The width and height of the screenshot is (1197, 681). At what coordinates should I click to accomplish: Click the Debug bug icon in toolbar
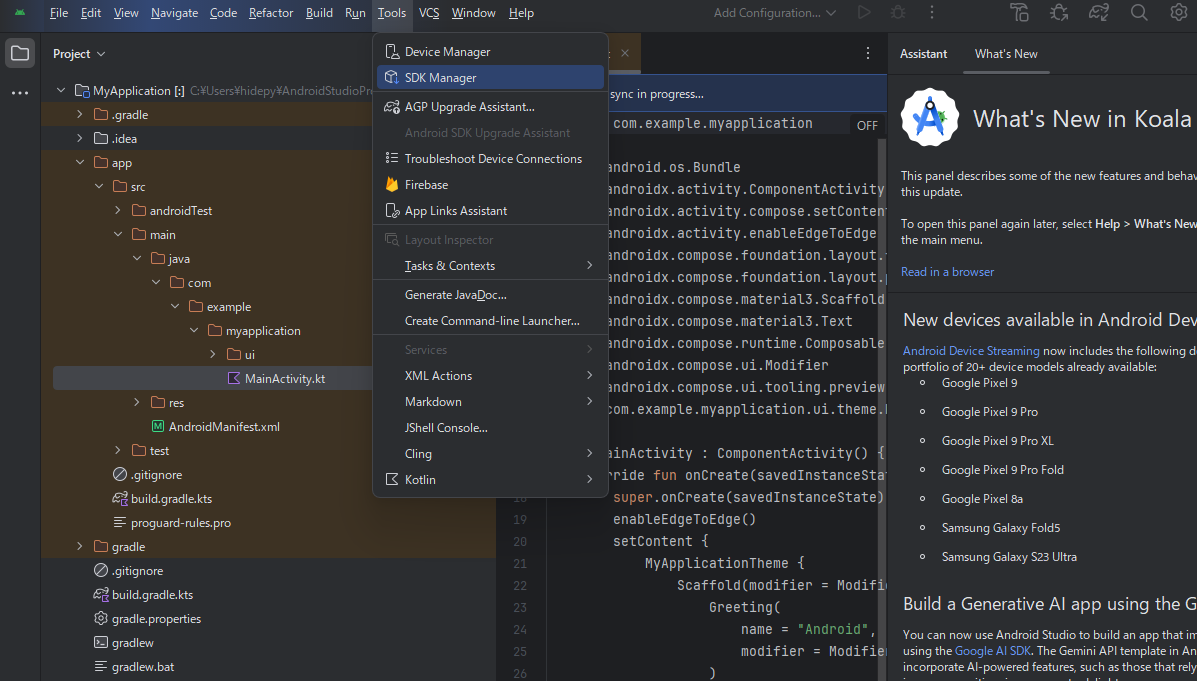[x=898, y=12]
